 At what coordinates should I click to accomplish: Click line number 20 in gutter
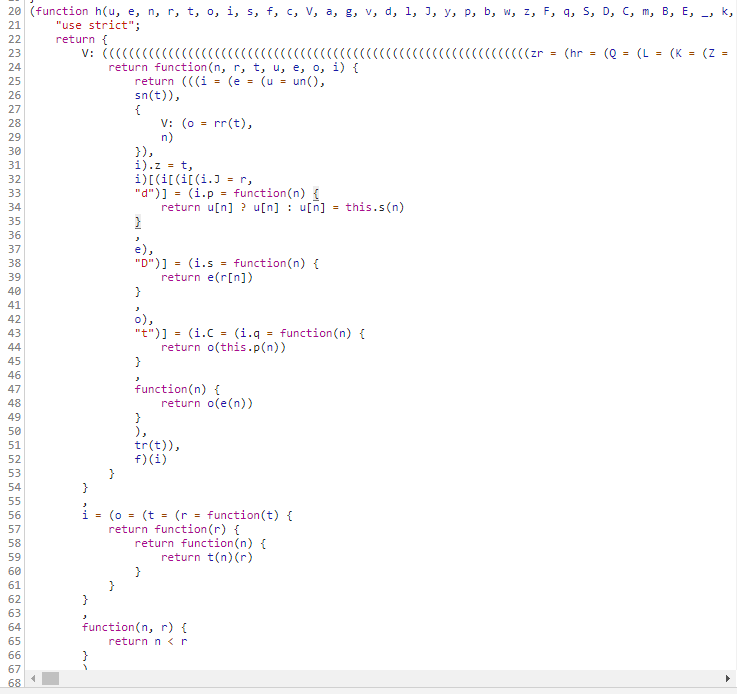(15, 11)
